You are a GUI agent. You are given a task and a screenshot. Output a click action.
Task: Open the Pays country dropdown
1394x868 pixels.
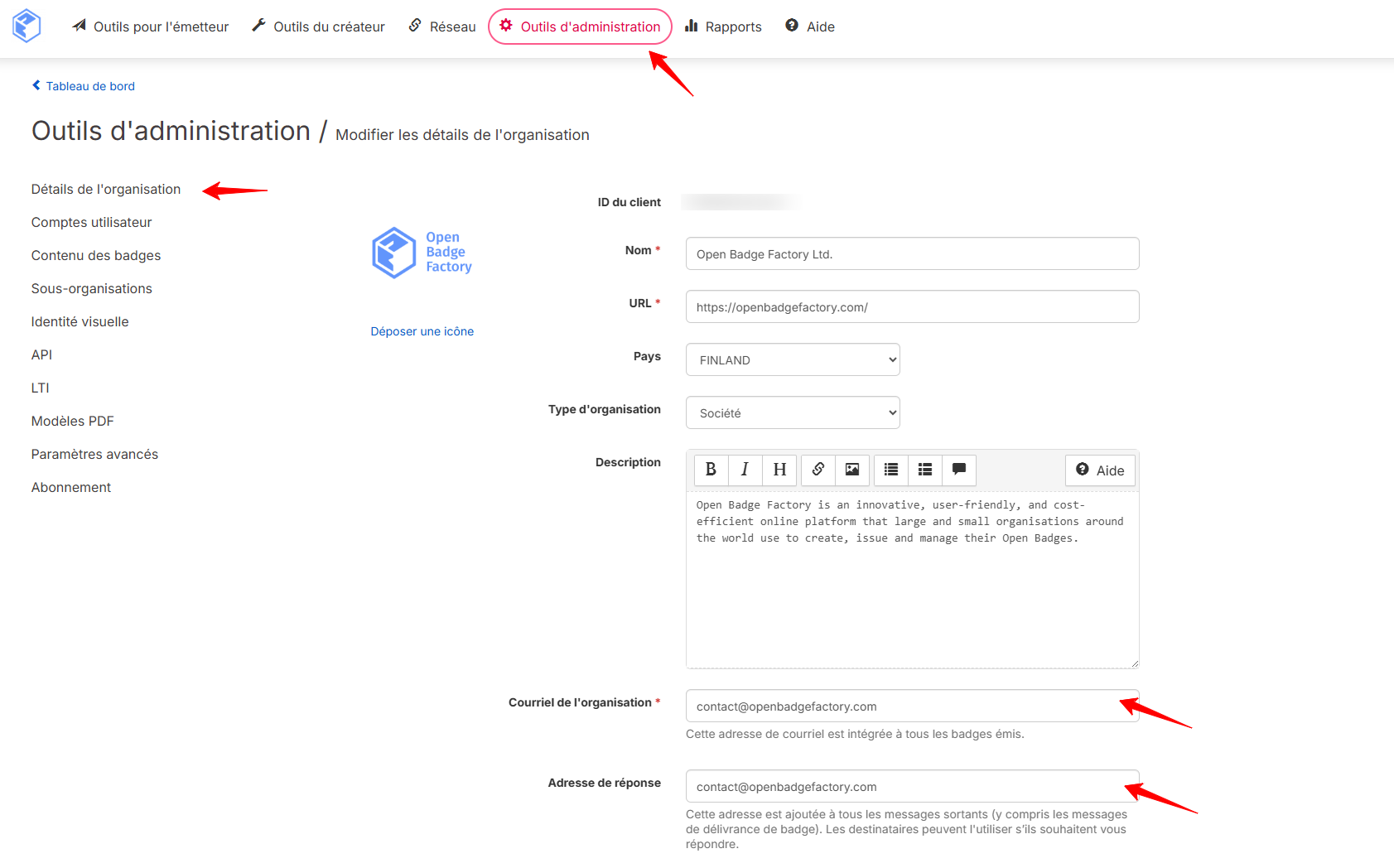tap(793, 359)
